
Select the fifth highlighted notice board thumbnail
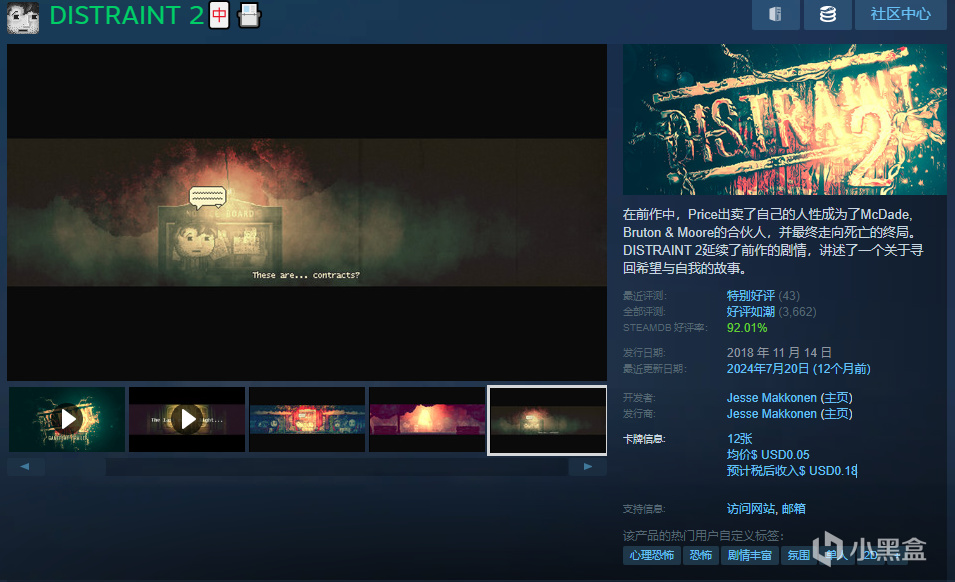tap(547, 419)
